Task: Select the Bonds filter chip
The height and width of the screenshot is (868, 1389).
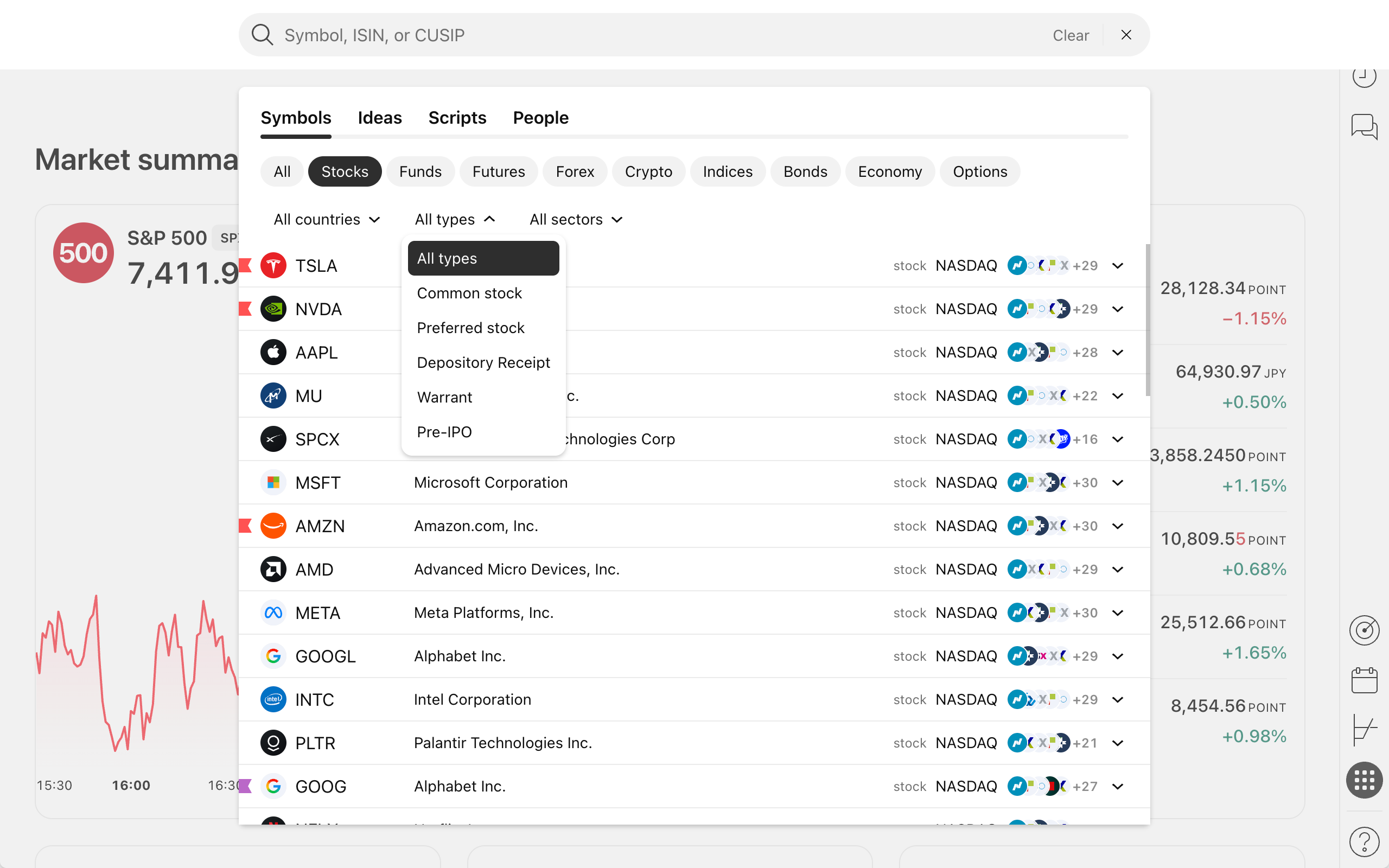Action: coord(805,171)
